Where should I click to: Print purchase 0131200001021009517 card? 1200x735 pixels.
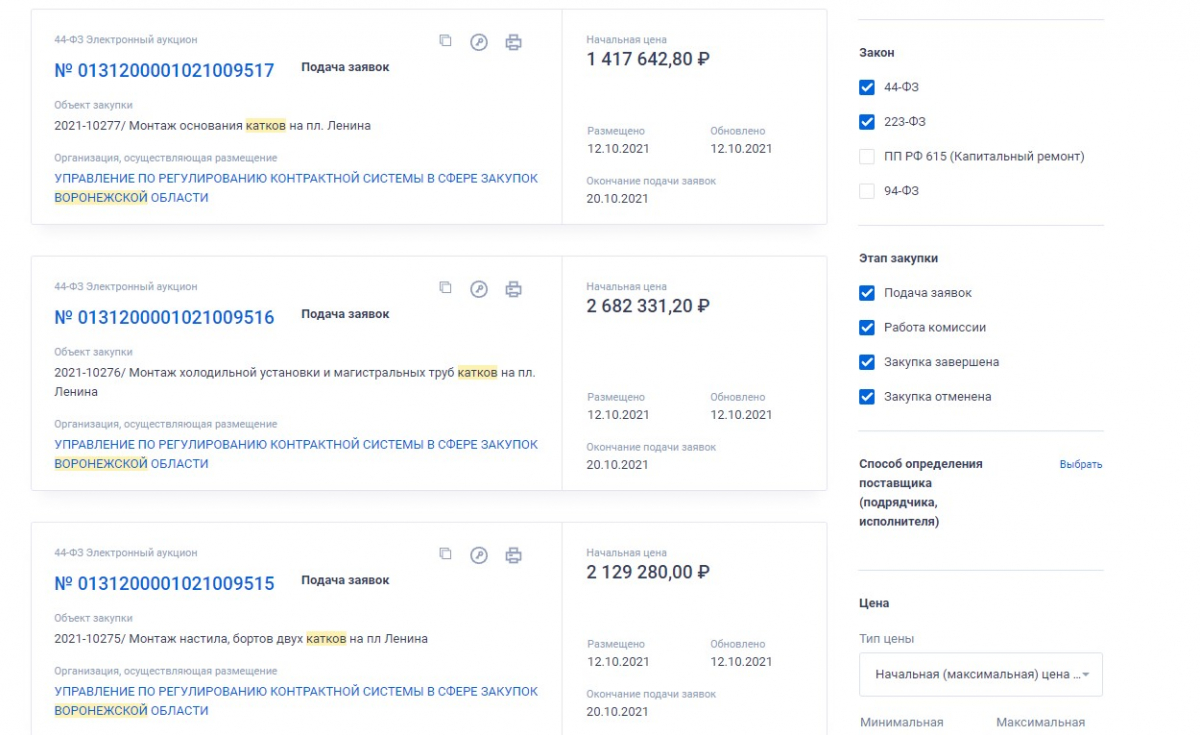[513, 42]
